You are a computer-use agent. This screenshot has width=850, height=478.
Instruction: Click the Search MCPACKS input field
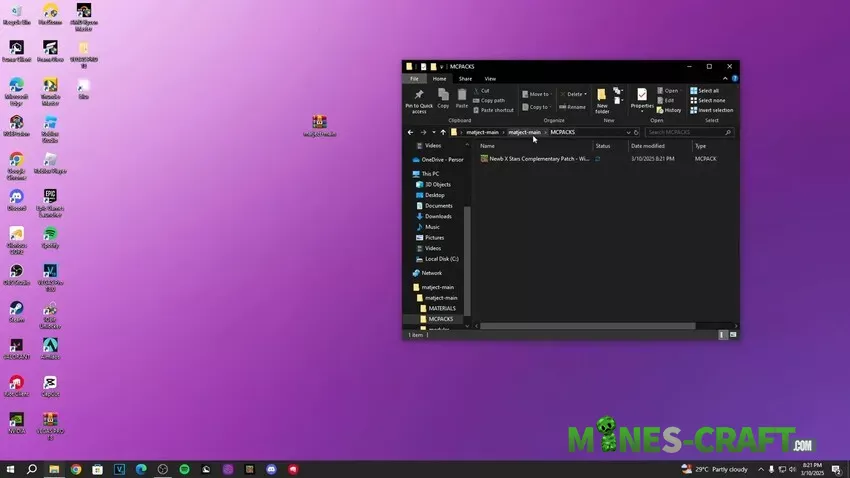tap(683, 132)
